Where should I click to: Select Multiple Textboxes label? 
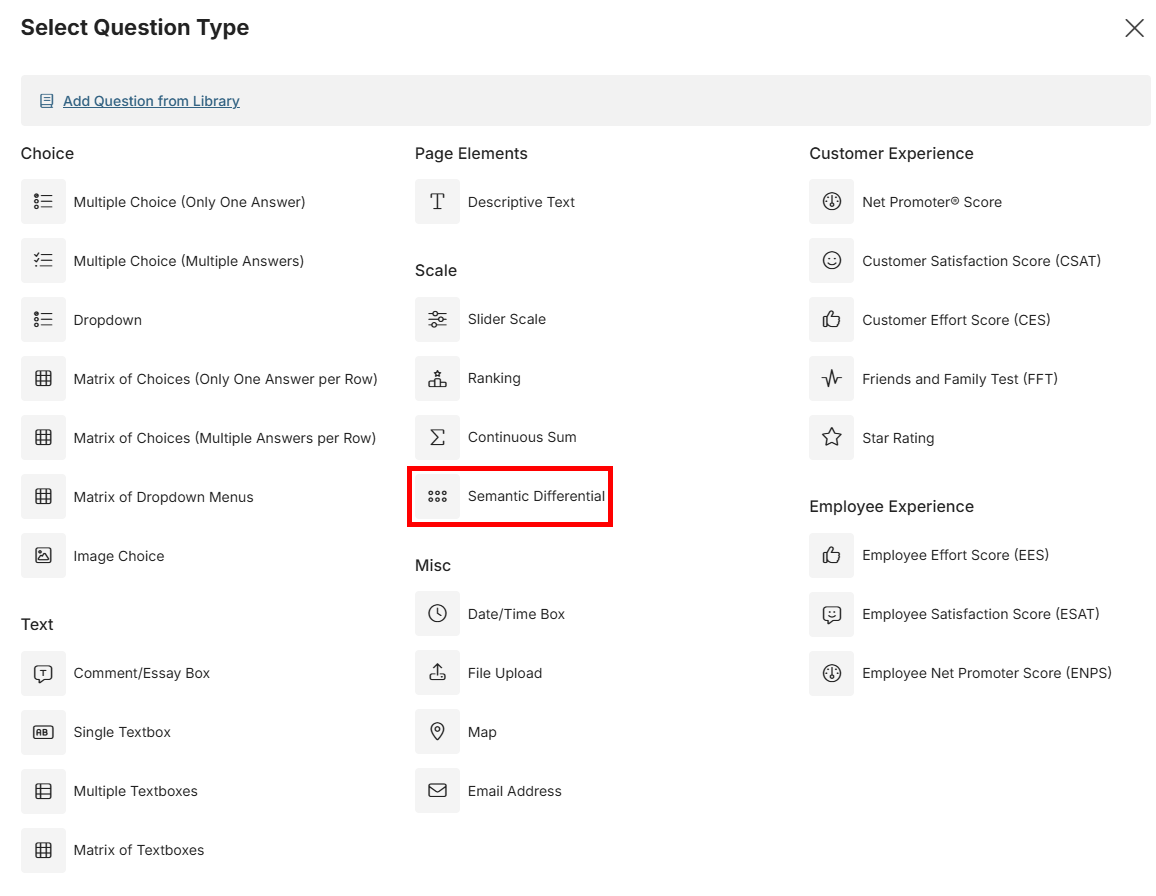pos(136,791)
